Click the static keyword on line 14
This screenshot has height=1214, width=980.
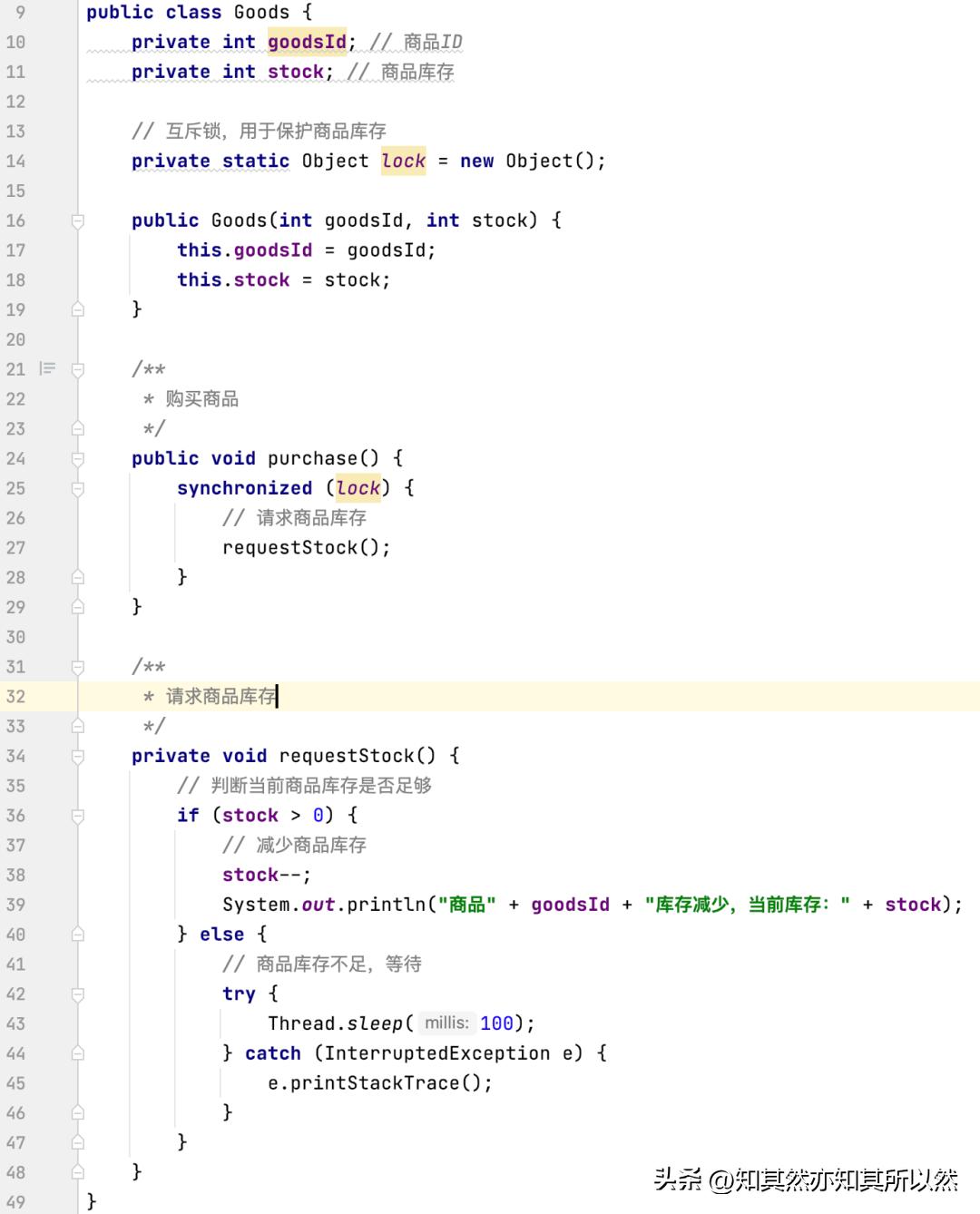[x=256, y=161]
